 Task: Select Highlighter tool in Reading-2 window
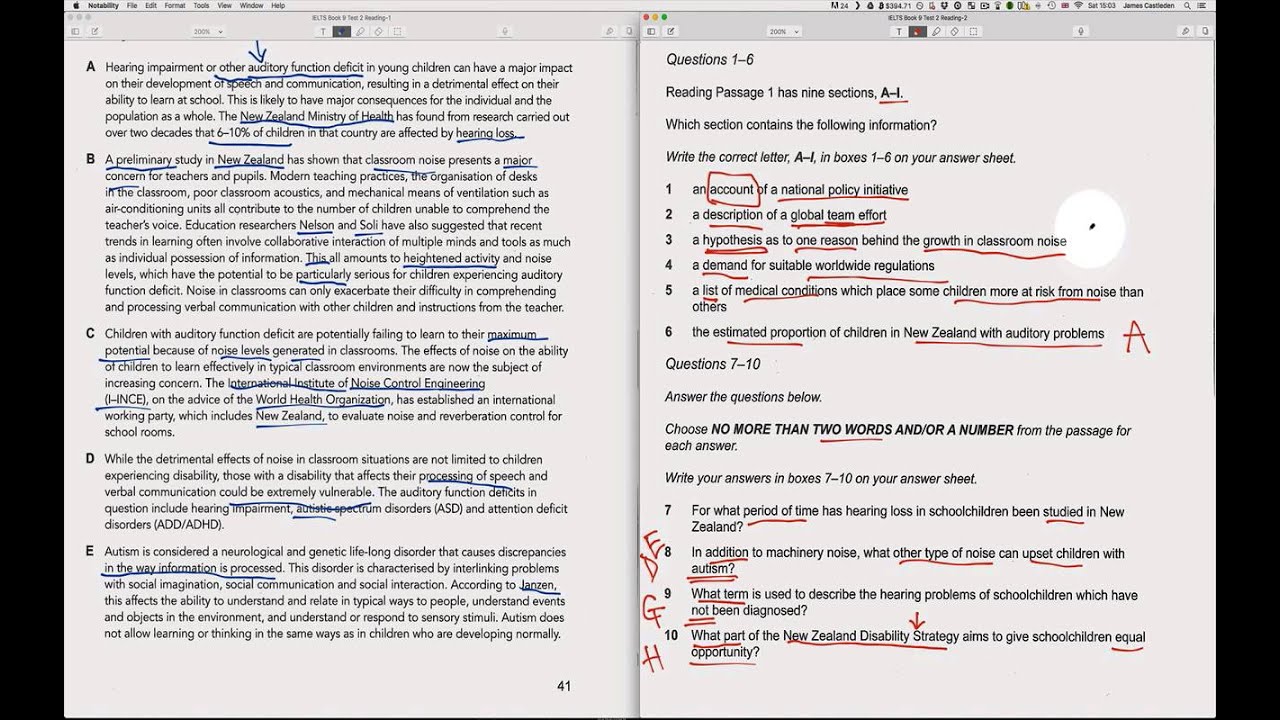pos(936,31)
